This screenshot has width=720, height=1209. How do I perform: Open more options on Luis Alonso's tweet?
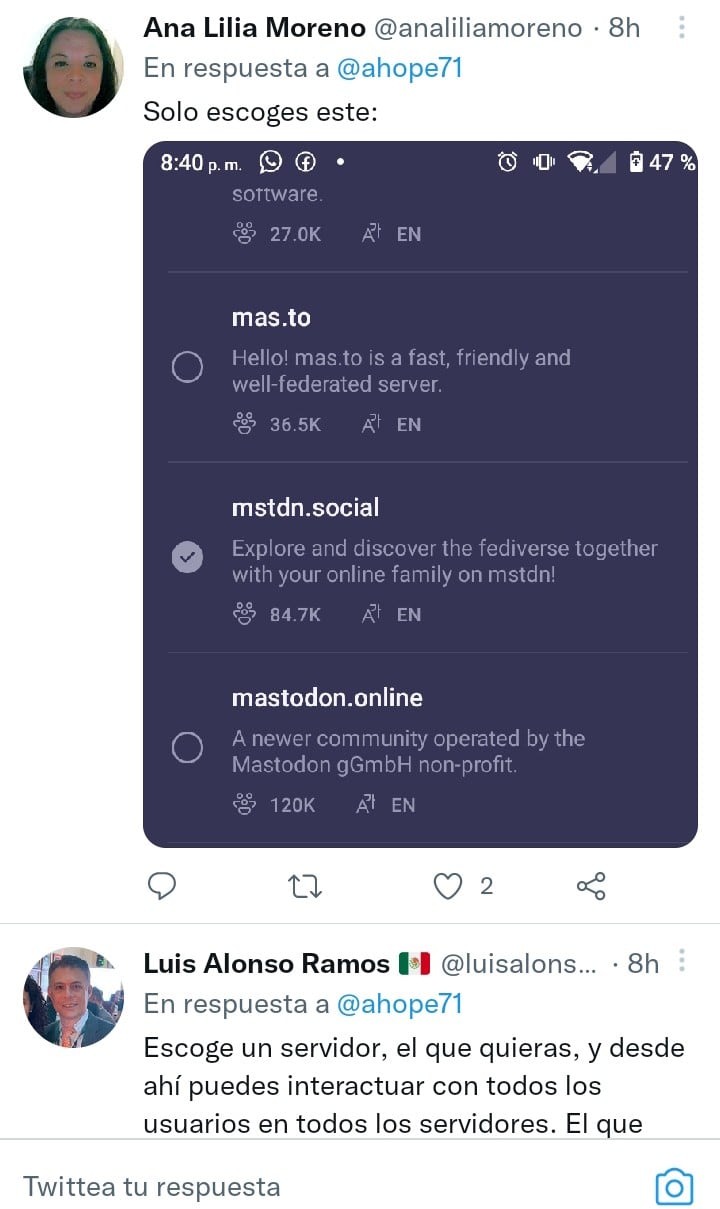point(682,962)
